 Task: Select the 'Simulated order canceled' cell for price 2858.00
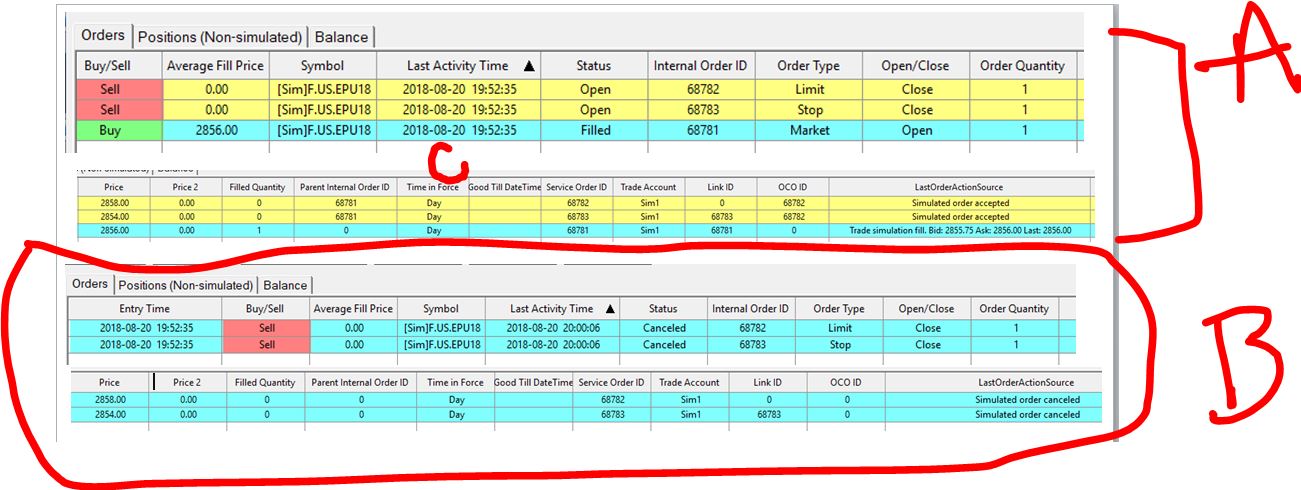point(1026,400)
